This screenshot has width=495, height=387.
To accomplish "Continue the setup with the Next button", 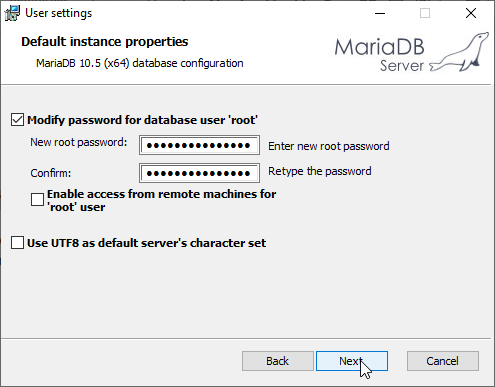I will 352,361.
